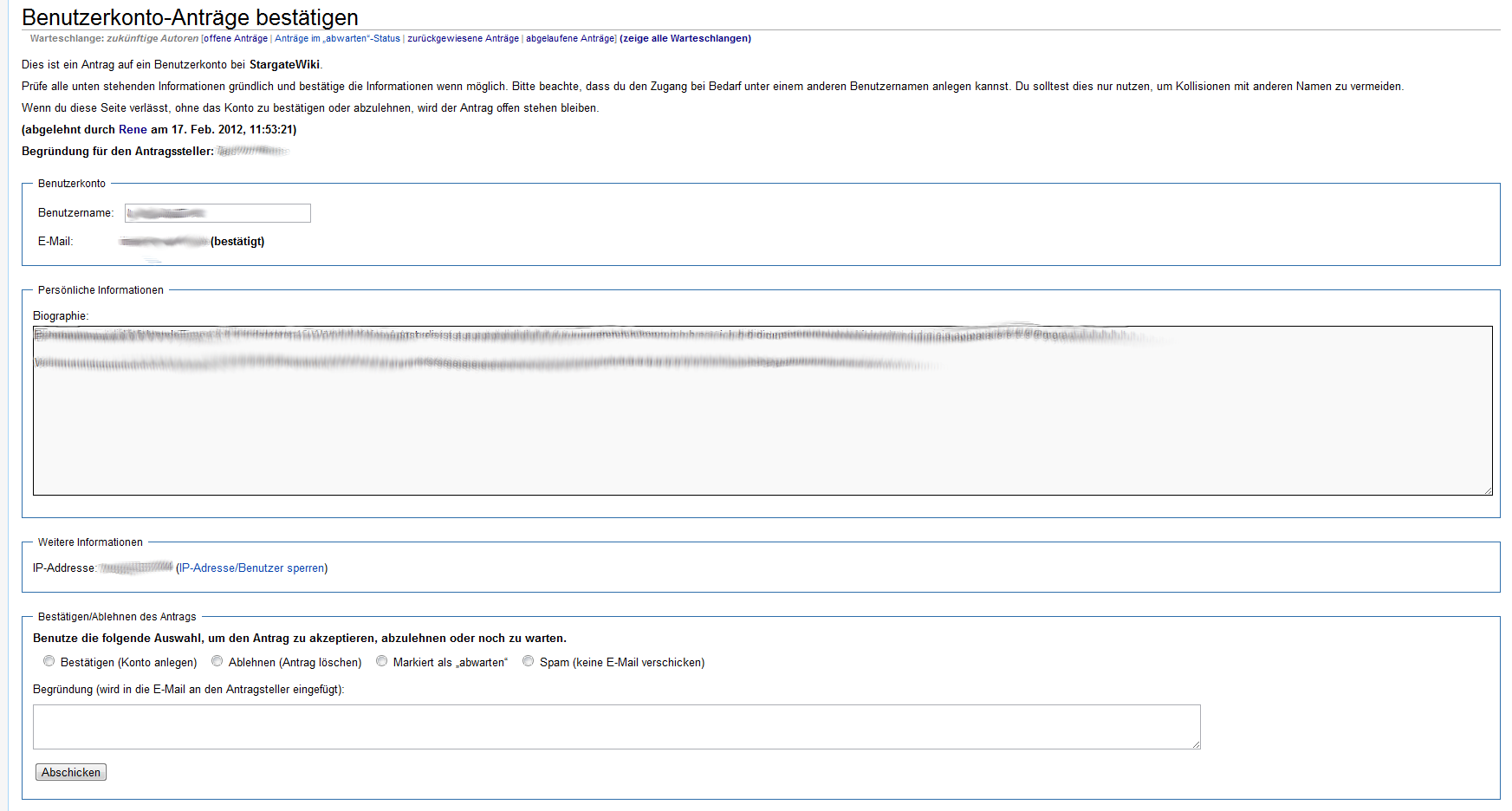Viewport: 1512px width, 811px height.
Task: Pick the 'Spam (keine E-Mail verschicken)' radio button
Action: (x=529, y=661)
